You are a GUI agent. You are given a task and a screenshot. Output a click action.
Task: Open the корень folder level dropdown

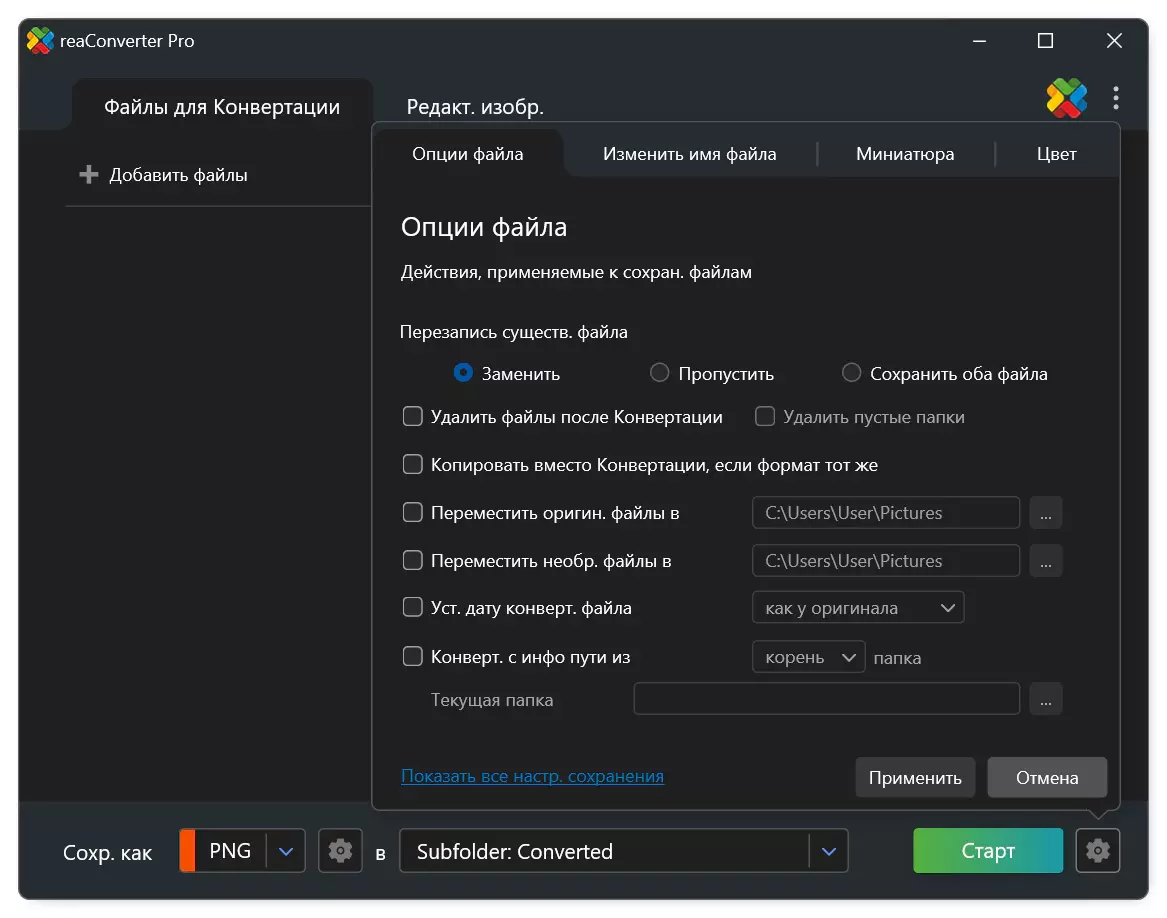808,657
